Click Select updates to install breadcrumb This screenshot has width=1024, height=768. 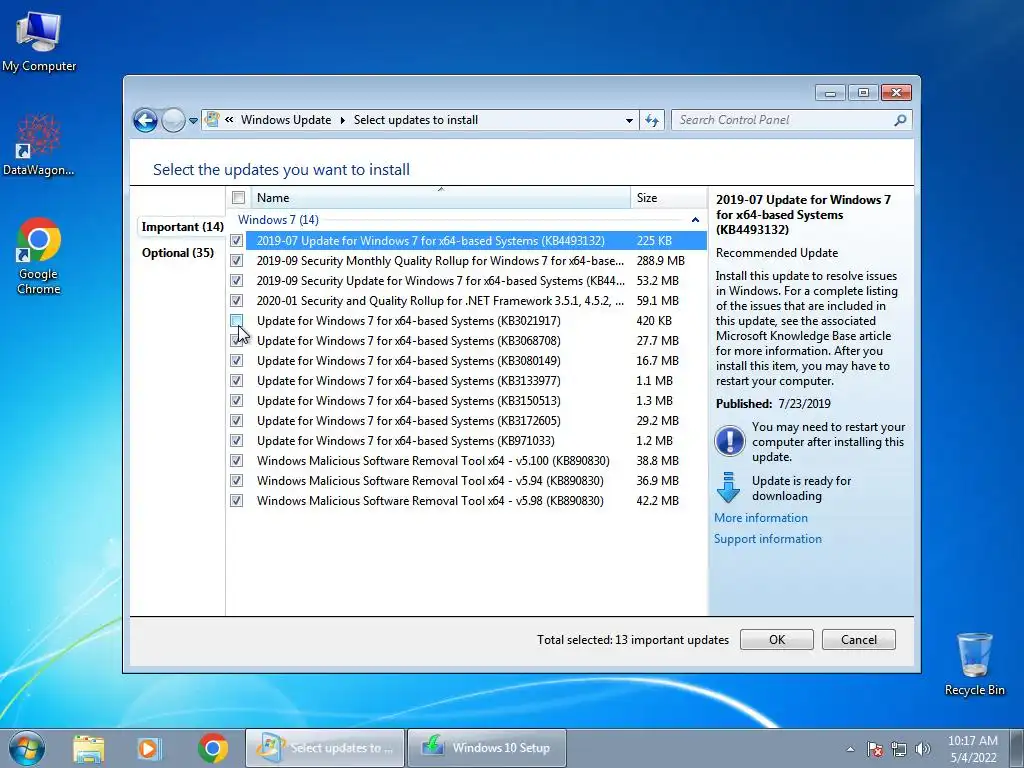click(416, 120)
